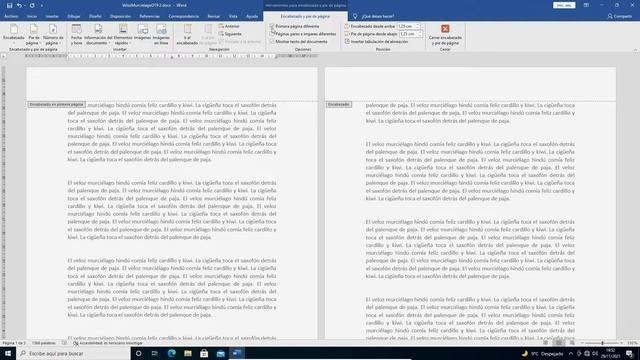Open the Archivo menu
Viewport: 640px width, 360px height.
click(x=11, y=16)
